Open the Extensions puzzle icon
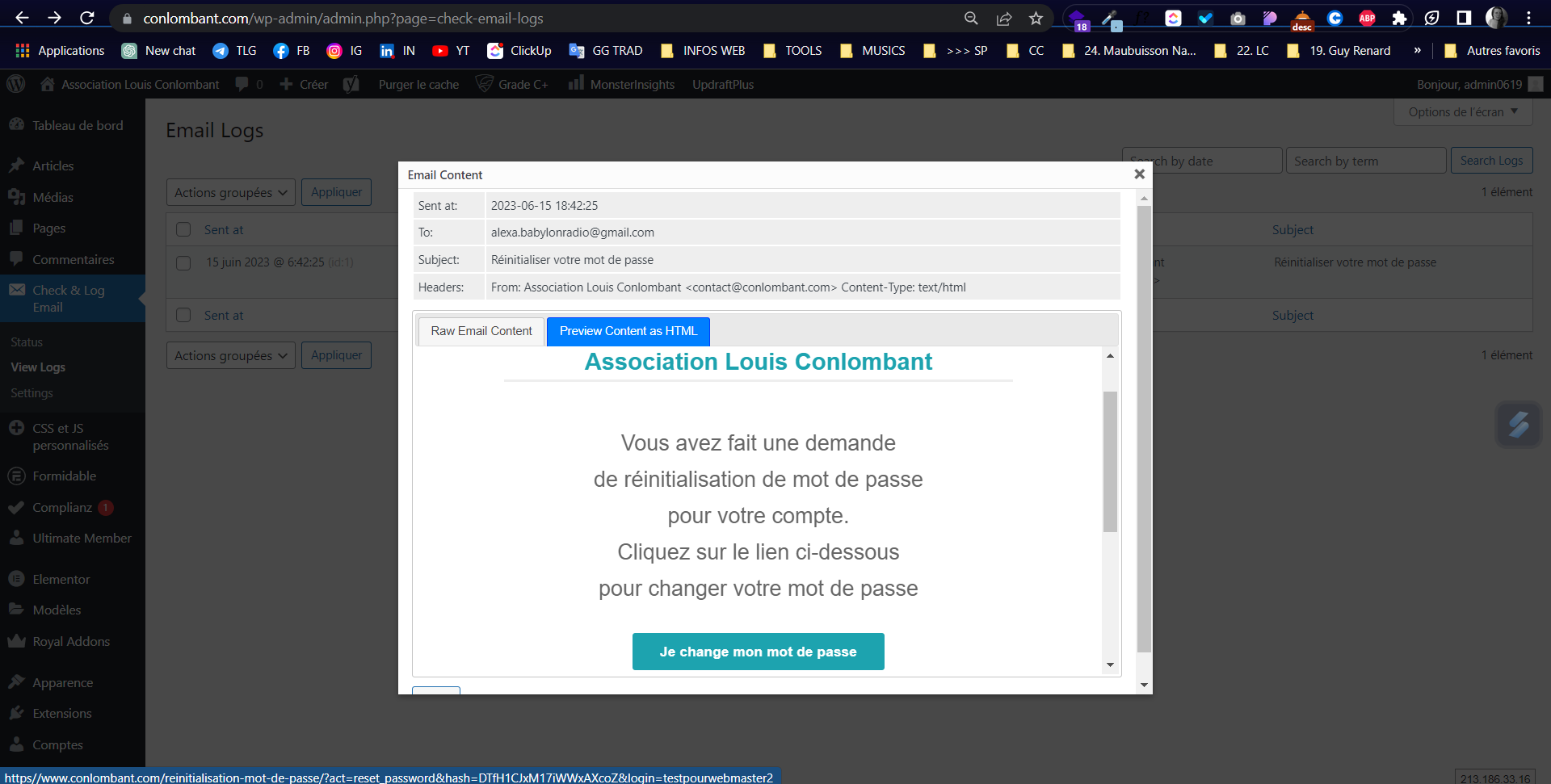 click(1399, 18)
